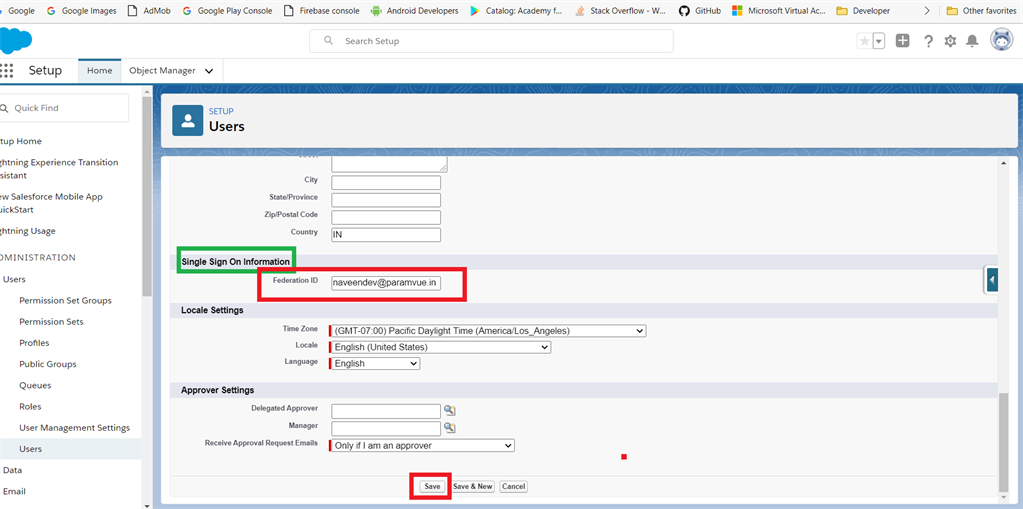The image size is (1023, 509).
Task: Click the Manager input field
Action: [x=386, y=428]
